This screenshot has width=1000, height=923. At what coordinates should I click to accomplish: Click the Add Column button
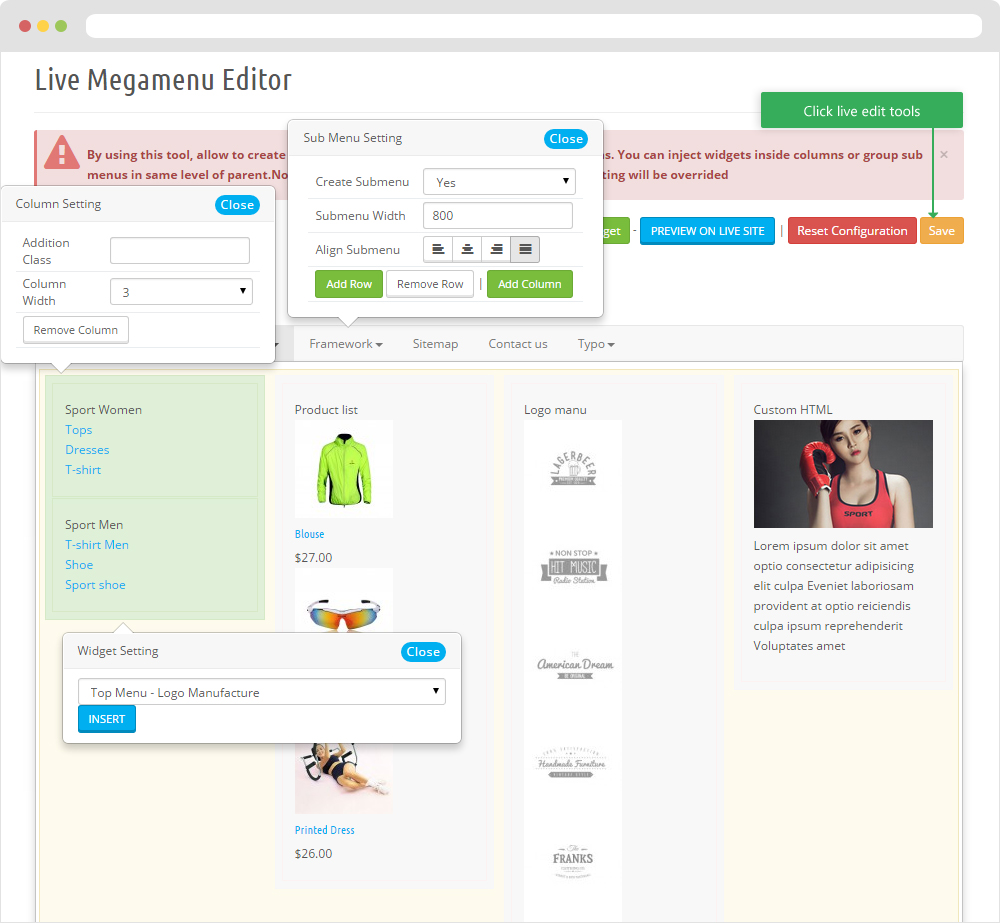pyautogui.click(x=529, y=284)
